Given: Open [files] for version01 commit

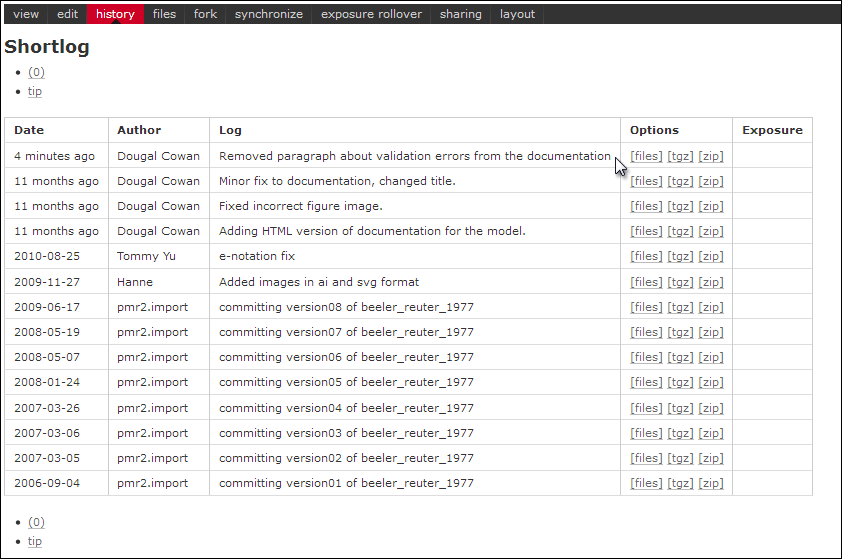Looking at the screenshot, I should [646, 483].
